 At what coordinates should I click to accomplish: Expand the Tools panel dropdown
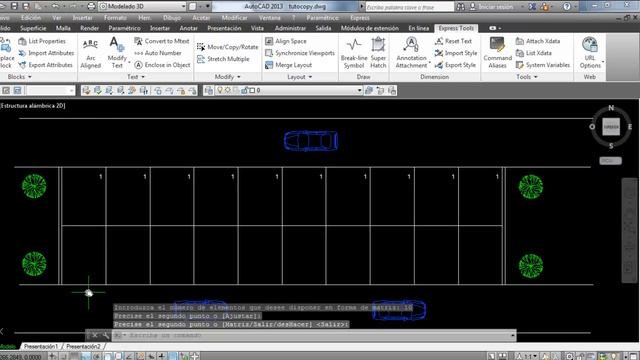[x=527, y=77]
